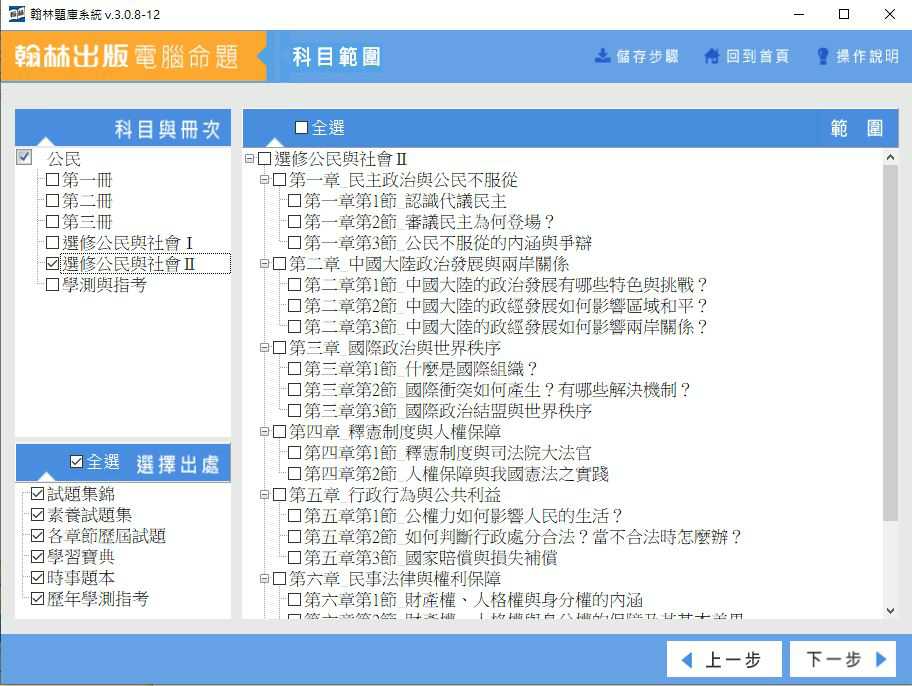Proceed with 下一步 button
Screen dimensions: 912x686
click(x=843, y=659)
